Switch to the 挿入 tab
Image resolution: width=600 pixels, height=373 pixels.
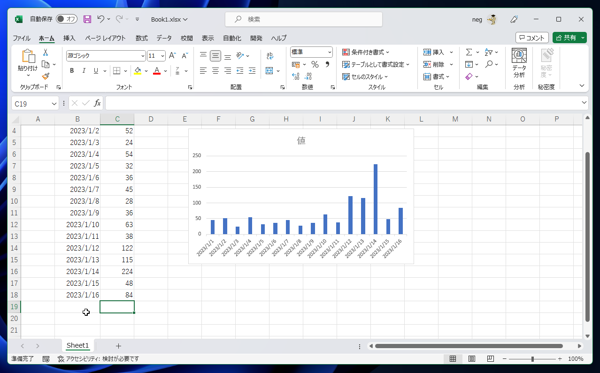click(x=69, y=38)
